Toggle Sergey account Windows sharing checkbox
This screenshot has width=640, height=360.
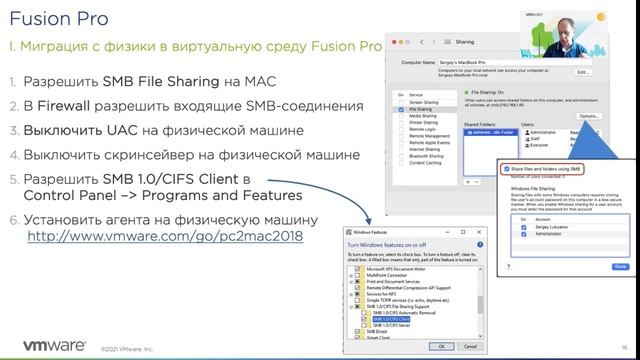524,227
